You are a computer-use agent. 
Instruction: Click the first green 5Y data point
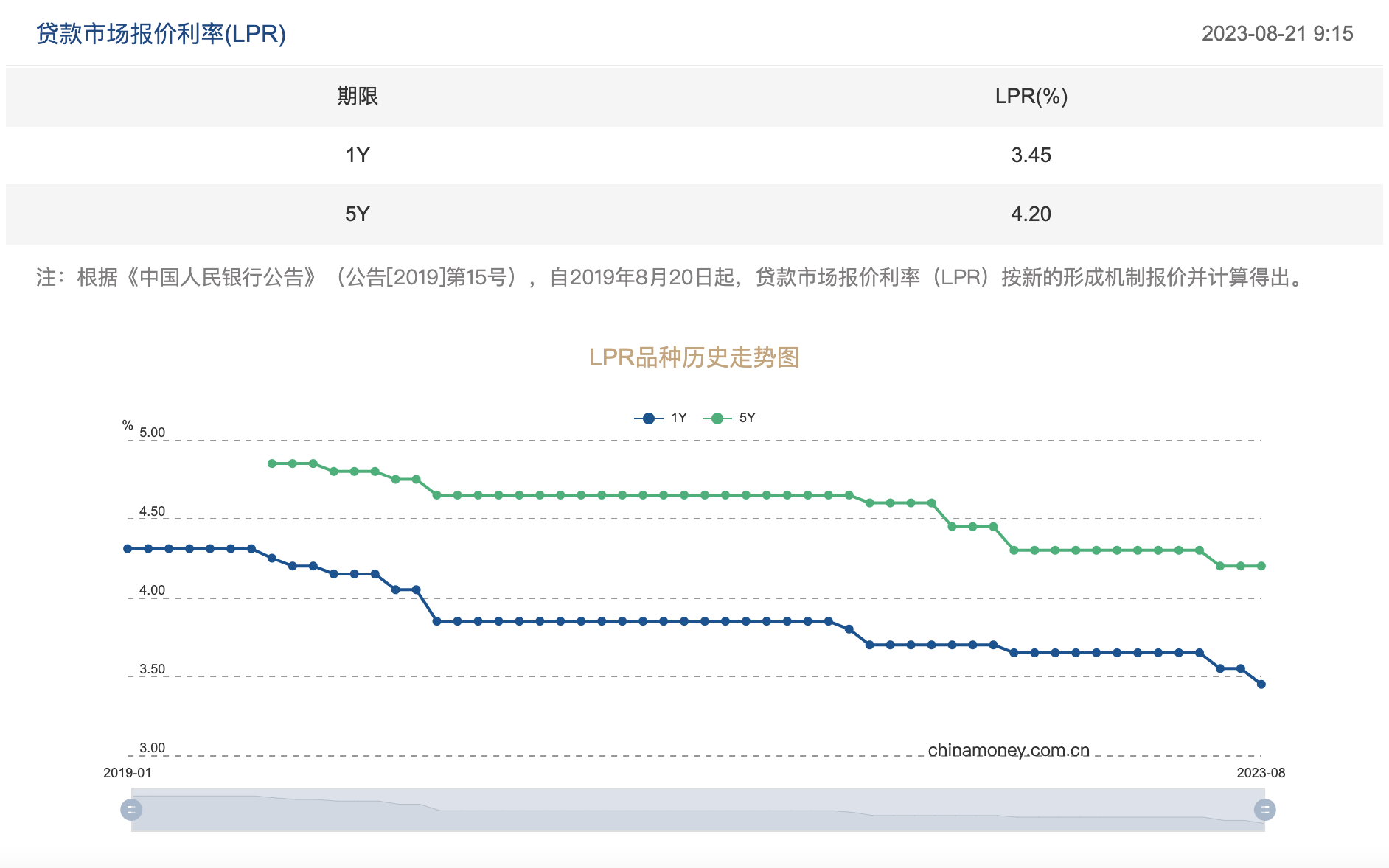(272, 463)
